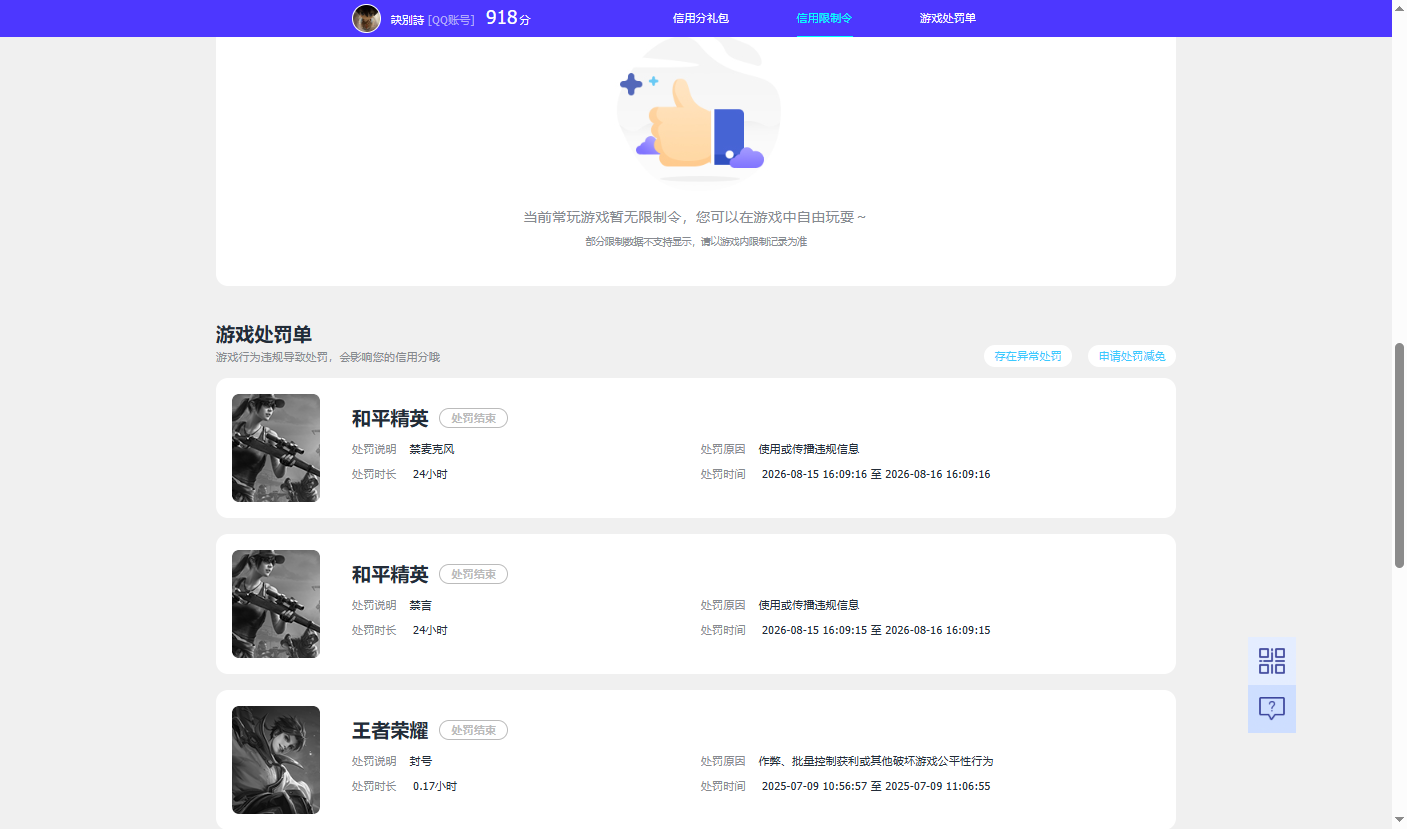Click the 禁言 penalty description

click(421, 605)
